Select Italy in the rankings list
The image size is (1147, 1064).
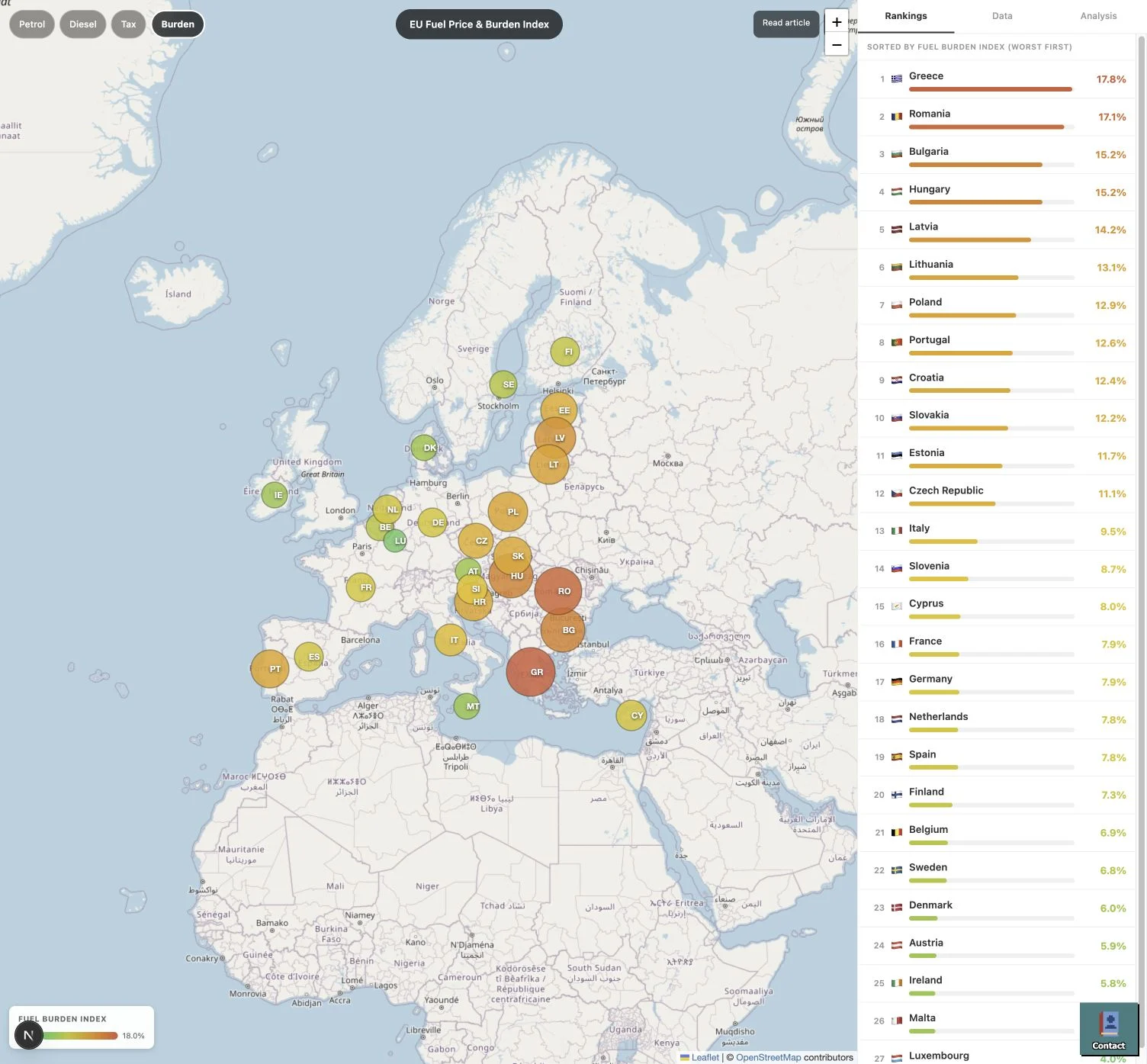pyautogui.click(x=996, y=532)
